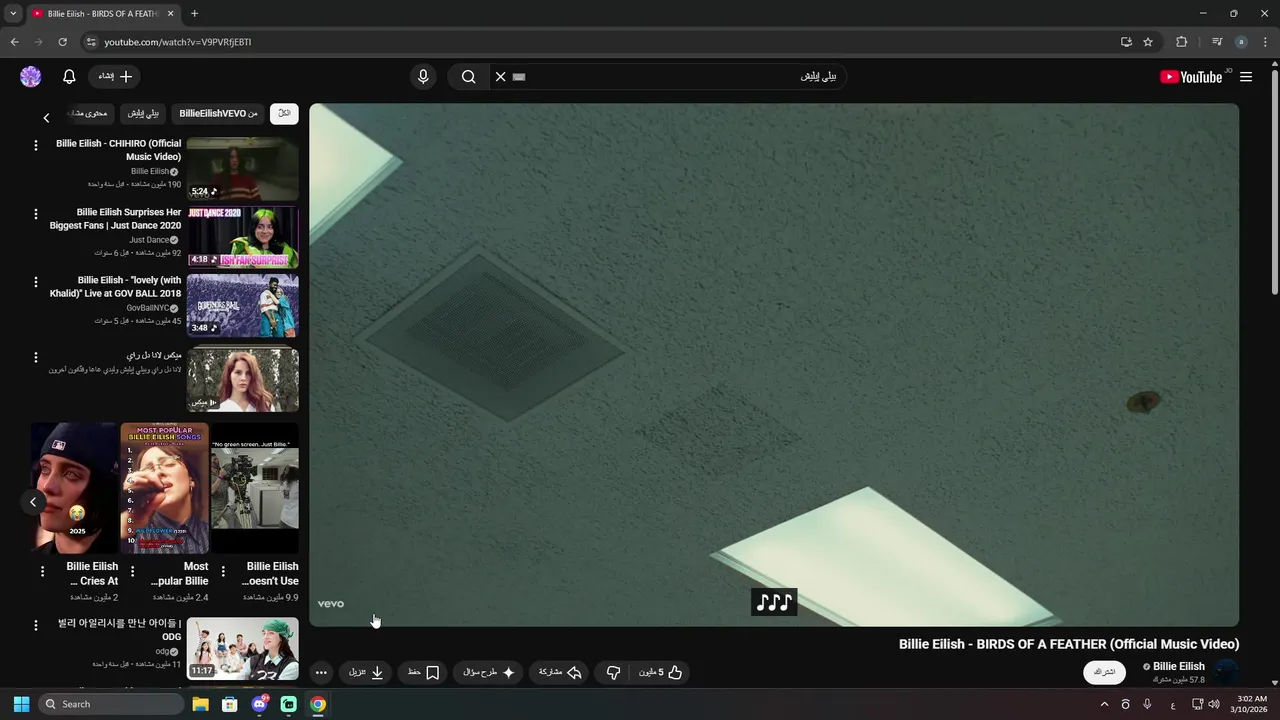1280x720 pixels.
Task: Open the notifications bell
Action: coord(69,77)
